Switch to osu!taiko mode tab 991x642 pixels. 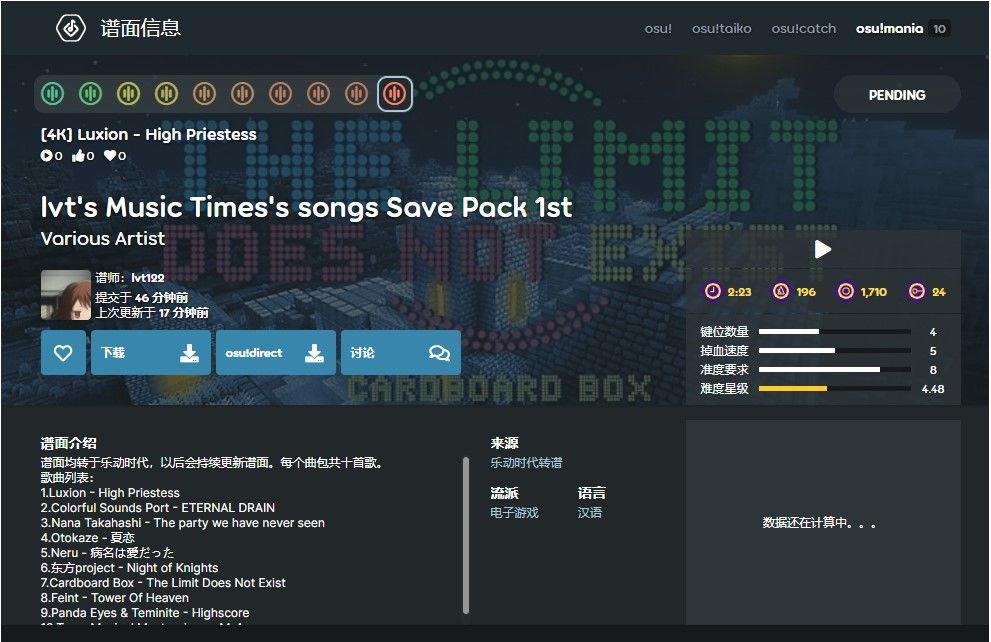tap(721, 28)
